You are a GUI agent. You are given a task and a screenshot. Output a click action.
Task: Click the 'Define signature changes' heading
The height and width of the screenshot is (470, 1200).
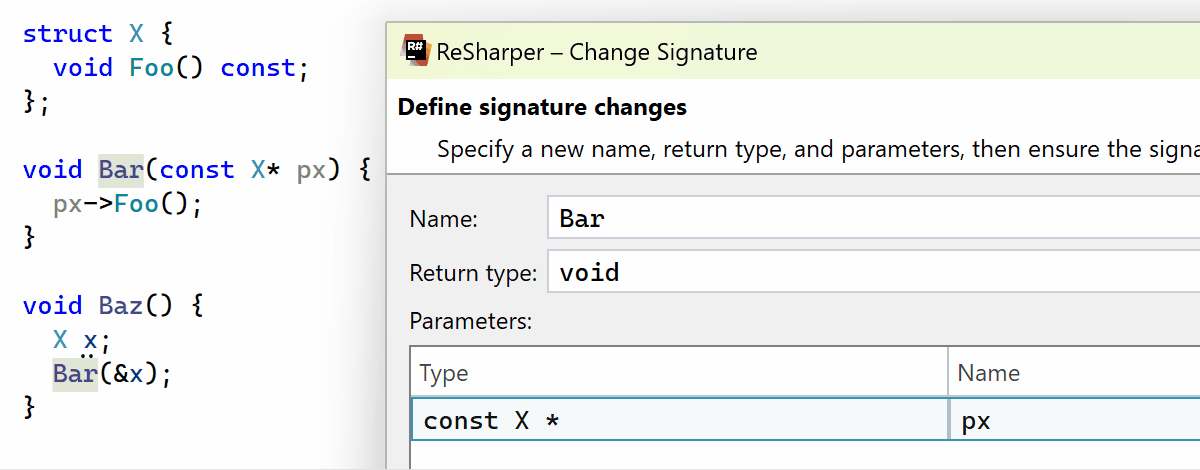(x=542, y=107)
